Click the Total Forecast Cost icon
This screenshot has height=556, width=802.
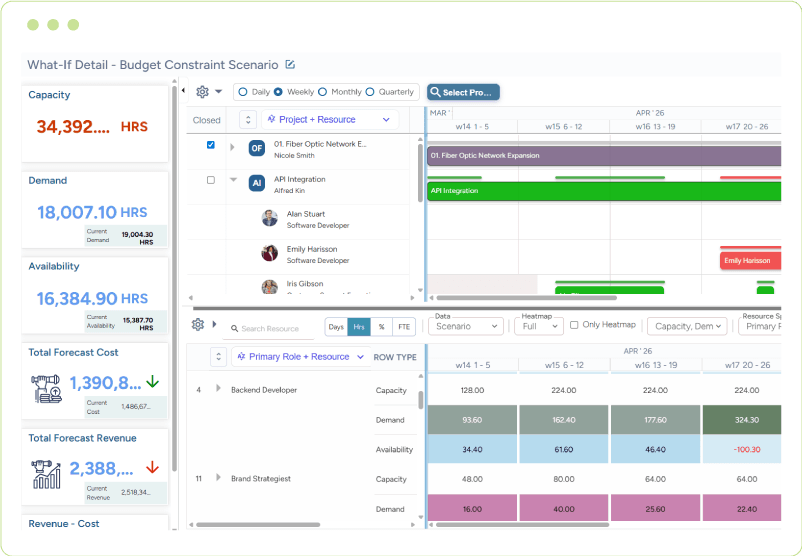[47, 389]
